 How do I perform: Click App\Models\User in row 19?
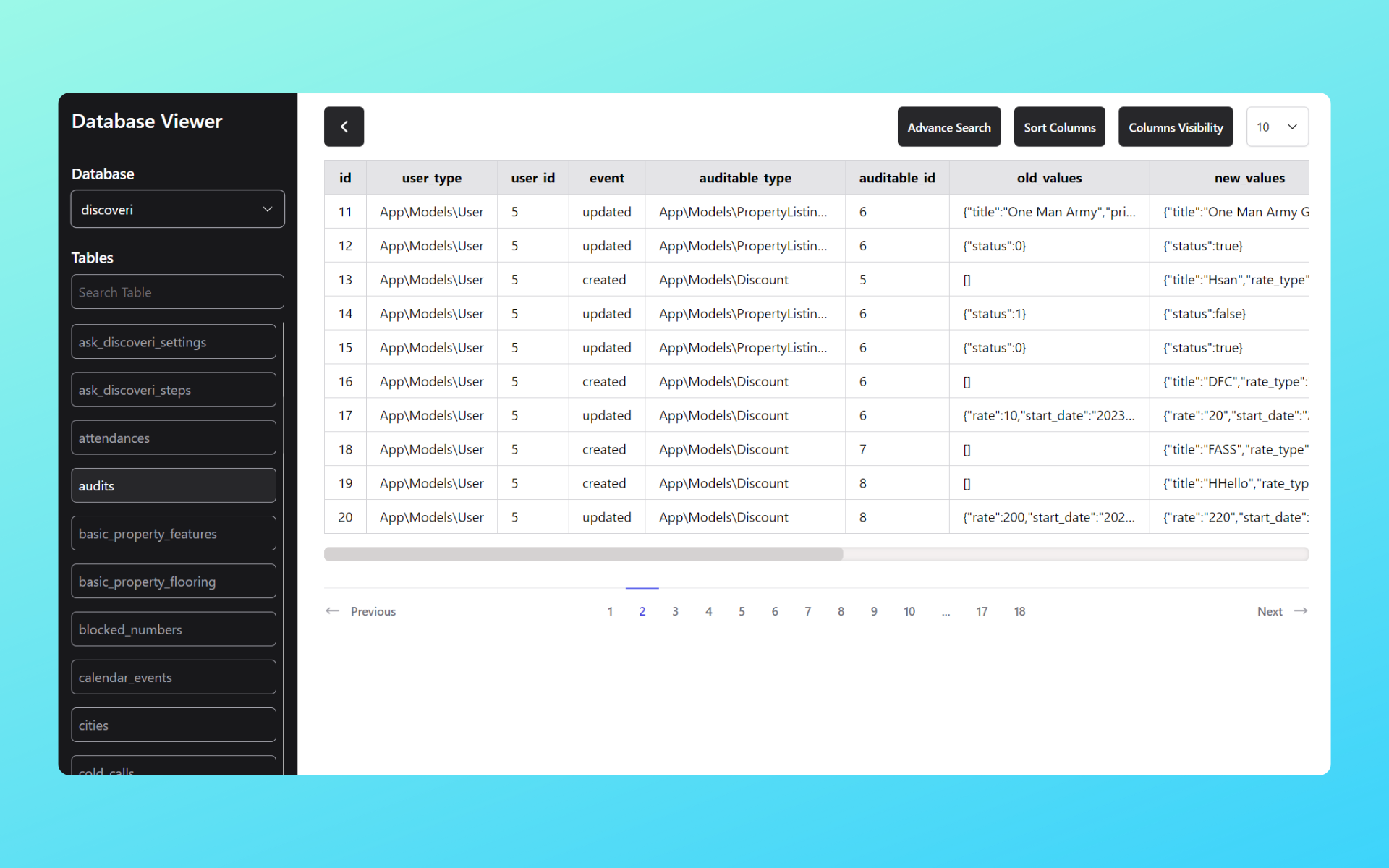pyautogui.click(x=432, y=483)
